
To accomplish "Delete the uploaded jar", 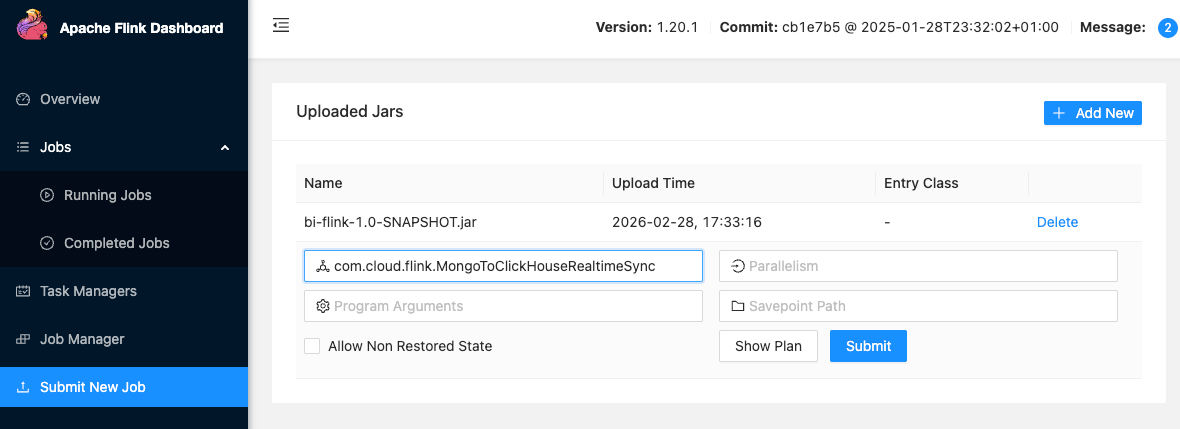I will pyautogui.click(x=1057, y=222).
